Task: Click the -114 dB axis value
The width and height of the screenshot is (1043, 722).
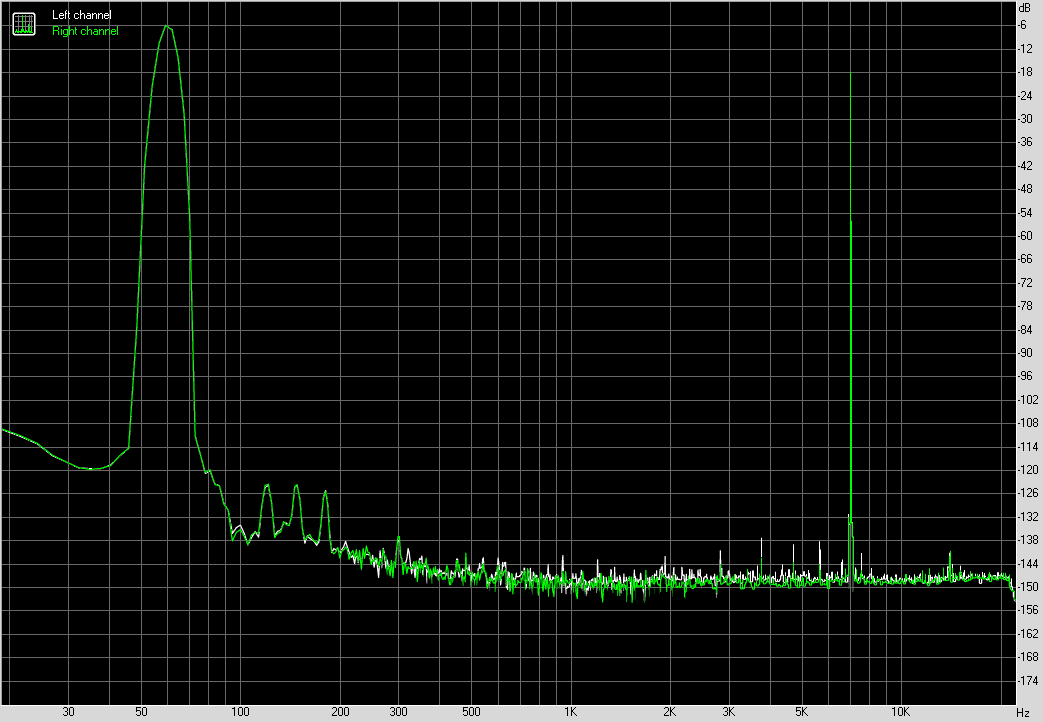Action: [x=1028, y=447]
